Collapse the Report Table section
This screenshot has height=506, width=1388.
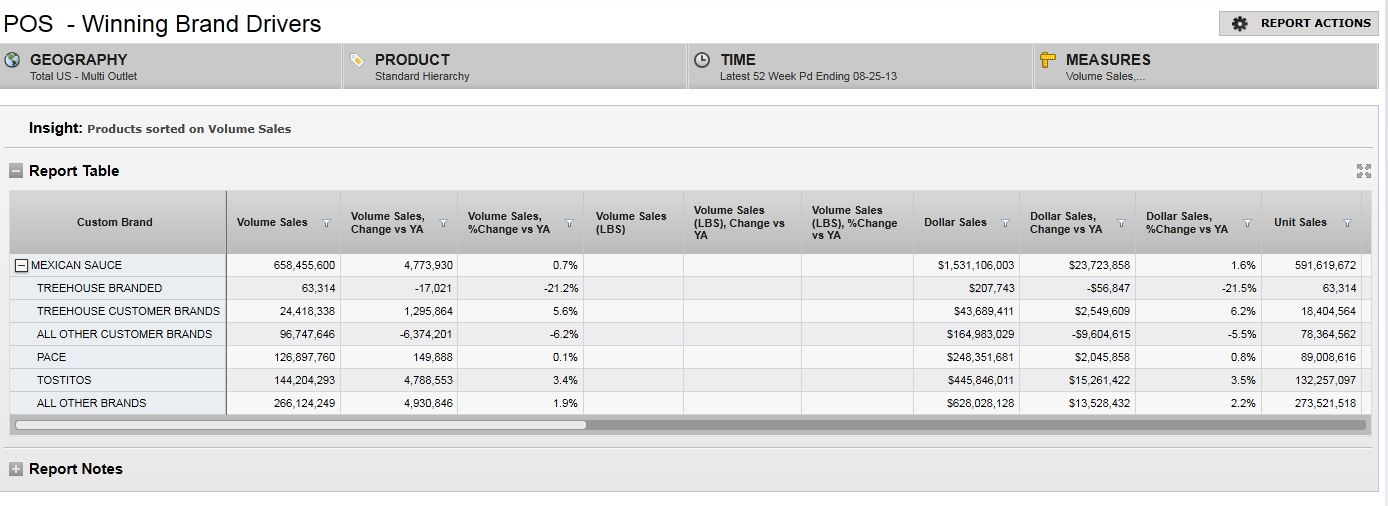point(16,171)
